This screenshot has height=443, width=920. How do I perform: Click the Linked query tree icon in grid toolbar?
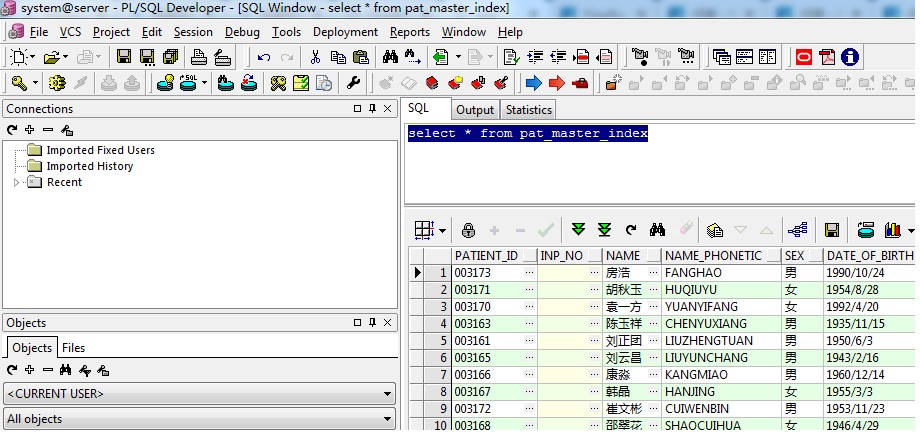[797, 230]
